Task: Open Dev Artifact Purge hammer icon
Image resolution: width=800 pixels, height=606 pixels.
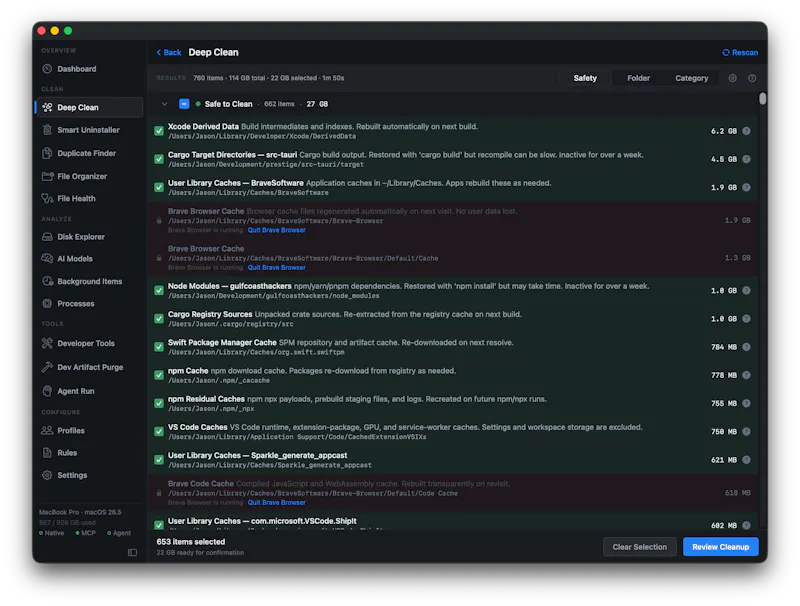Action: pyautogui.click(x=47, y=367)
